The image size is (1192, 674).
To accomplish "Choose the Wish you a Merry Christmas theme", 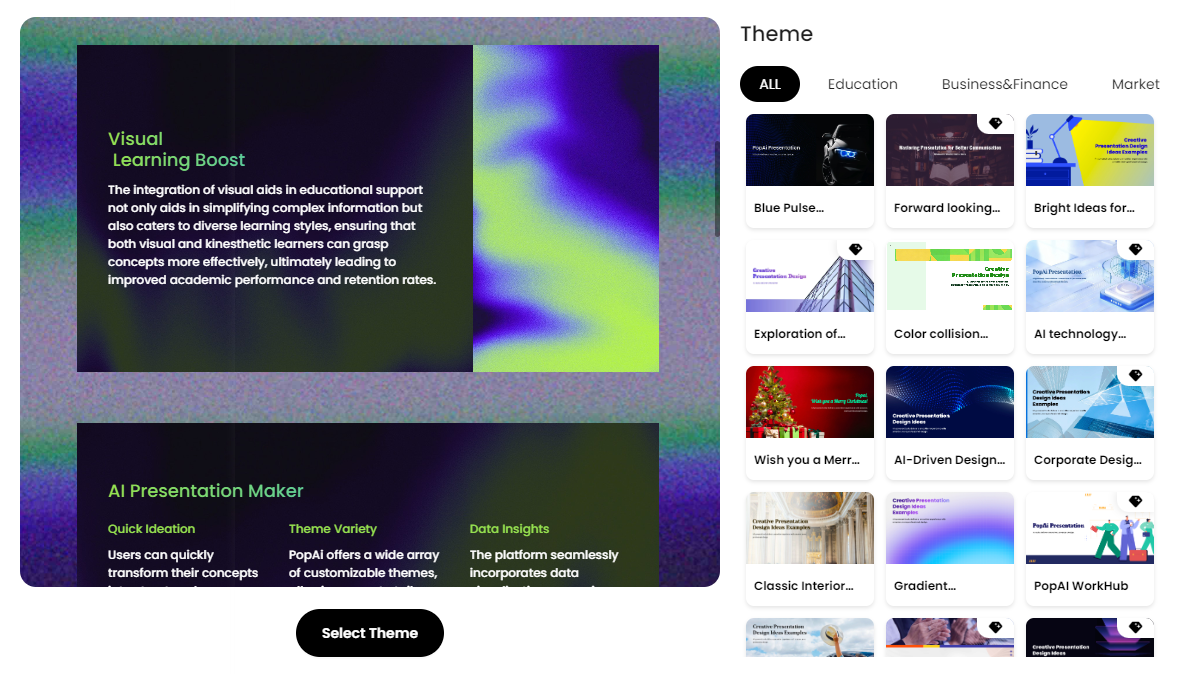I will (x=810, y=402).
